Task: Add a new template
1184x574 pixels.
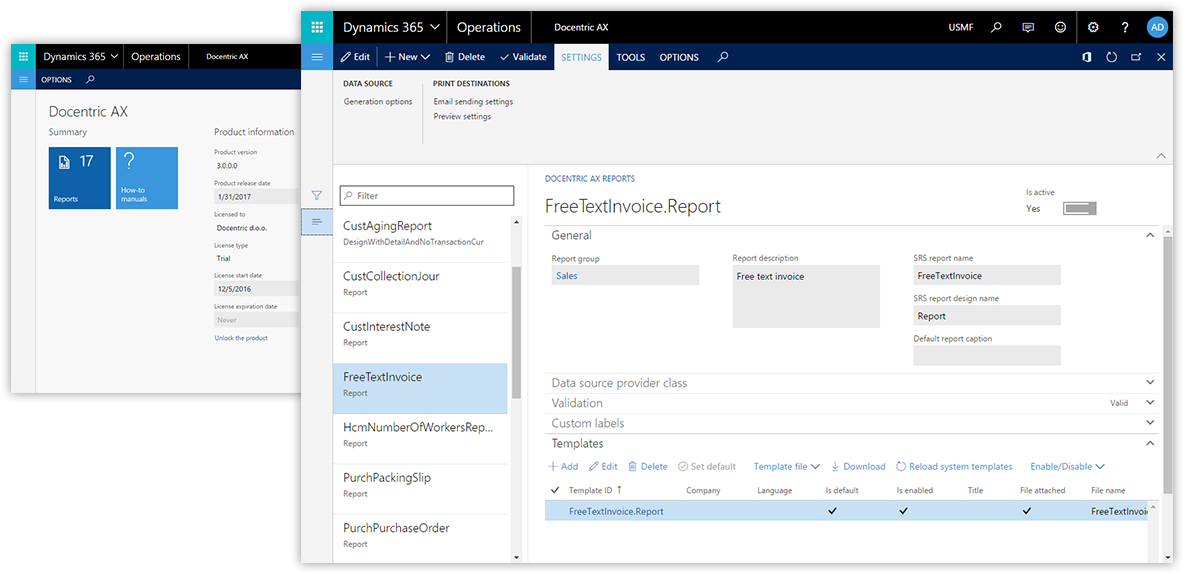Action: click(x=563, y=467)
